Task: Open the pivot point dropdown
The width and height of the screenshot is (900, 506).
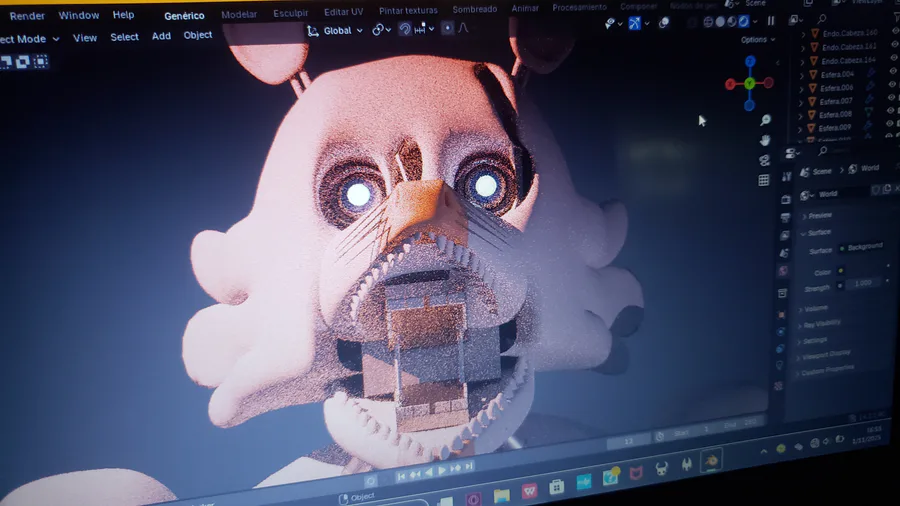Action: coord(381,29)
